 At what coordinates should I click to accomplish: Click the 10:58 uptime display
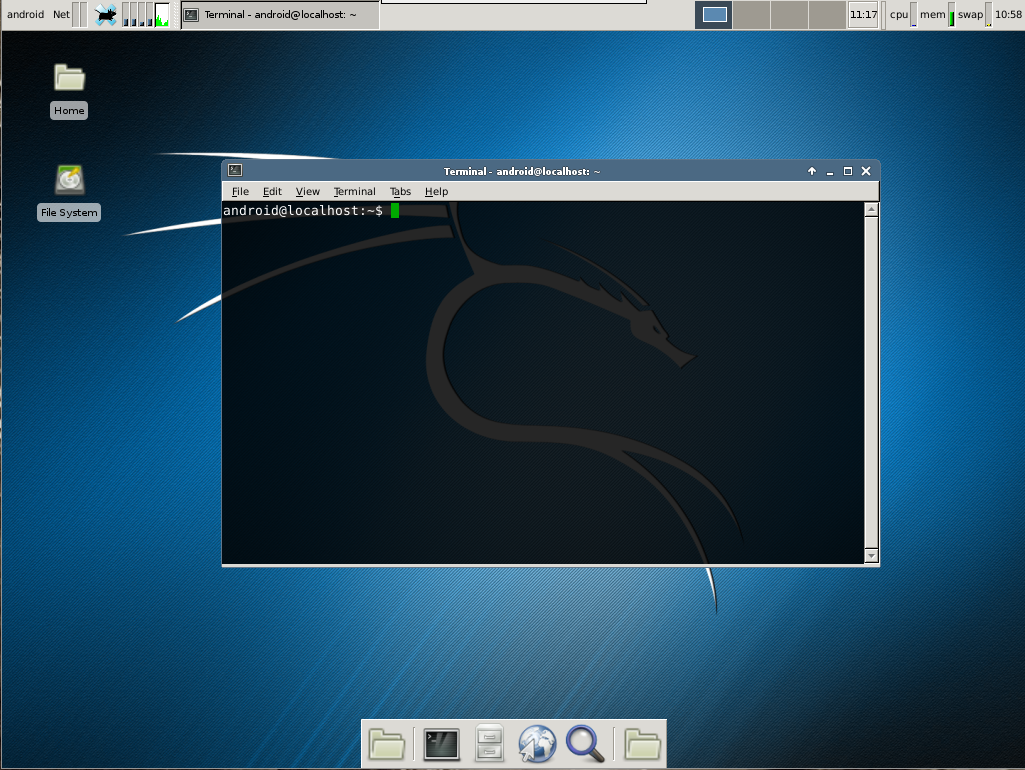tap(1008, 14)
